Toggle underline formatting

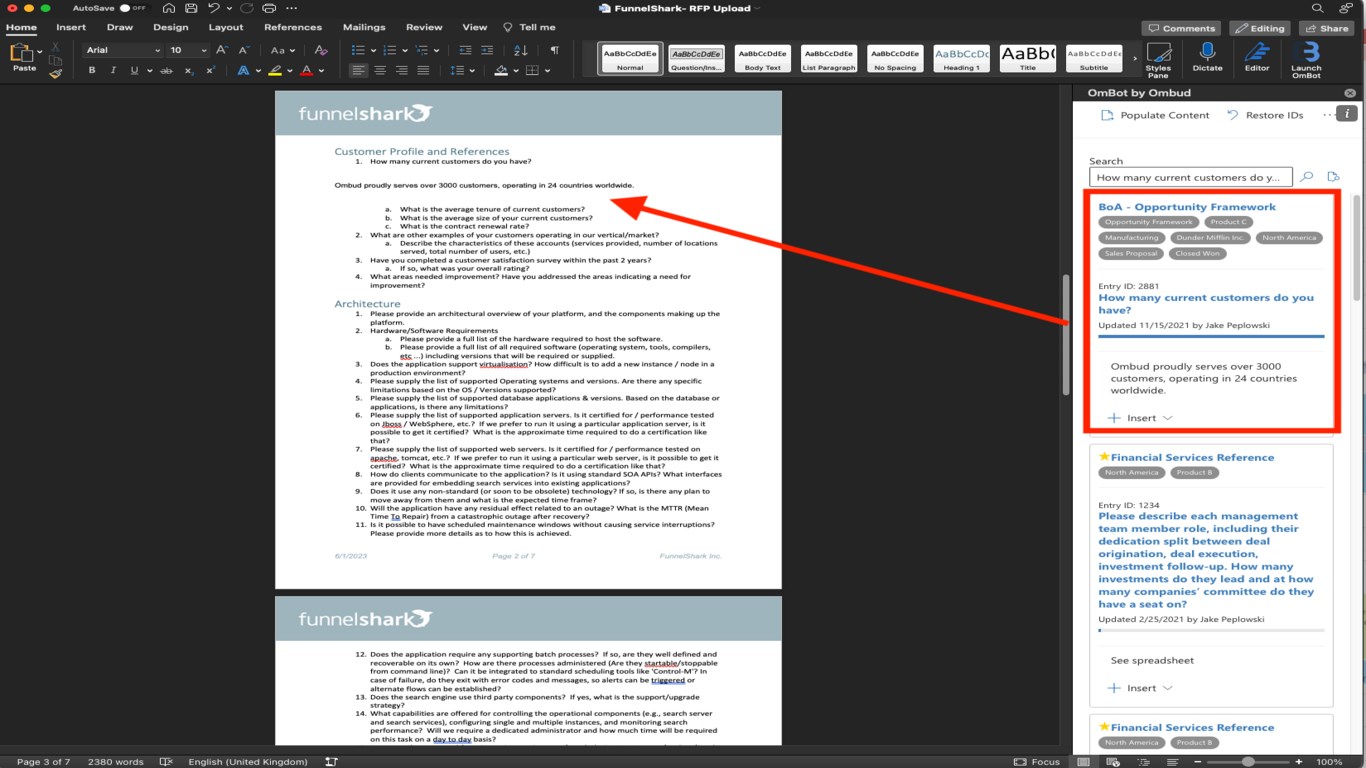point(135,71)
